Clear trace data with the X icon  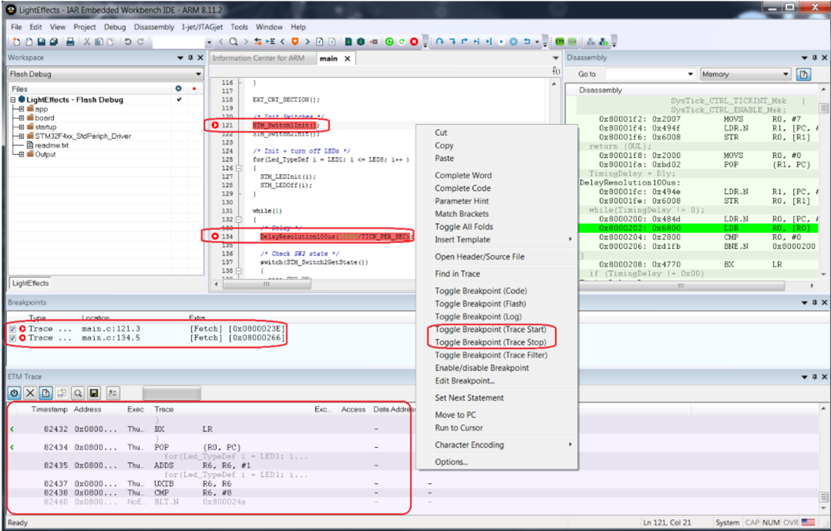[30, 393]
